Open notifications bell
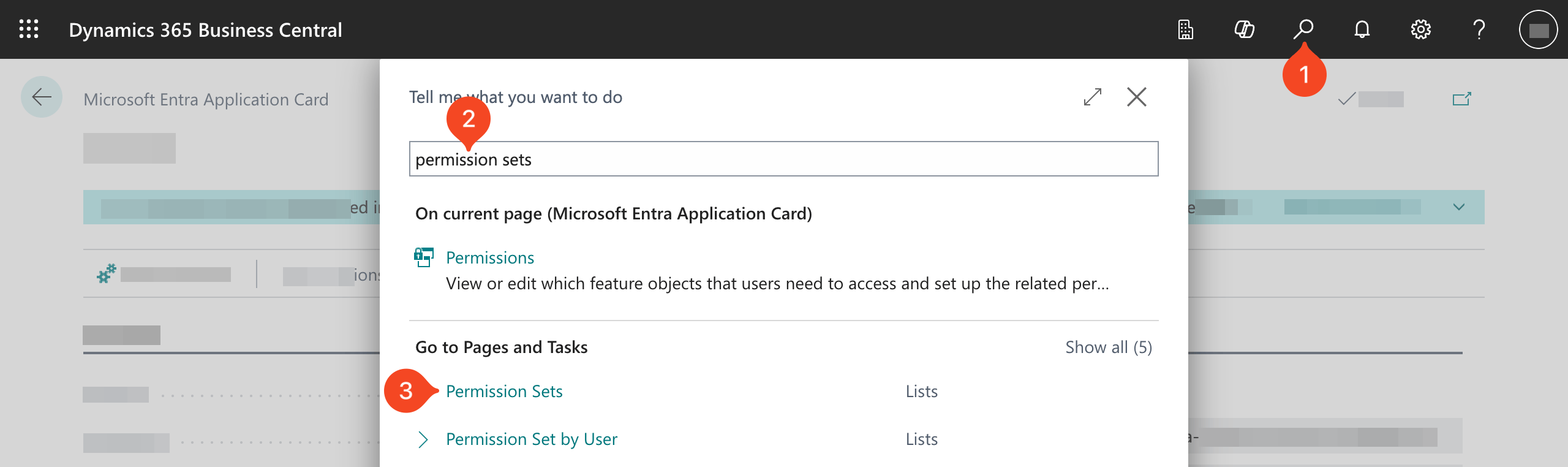1568x467 pixels. coord(1362,29)
